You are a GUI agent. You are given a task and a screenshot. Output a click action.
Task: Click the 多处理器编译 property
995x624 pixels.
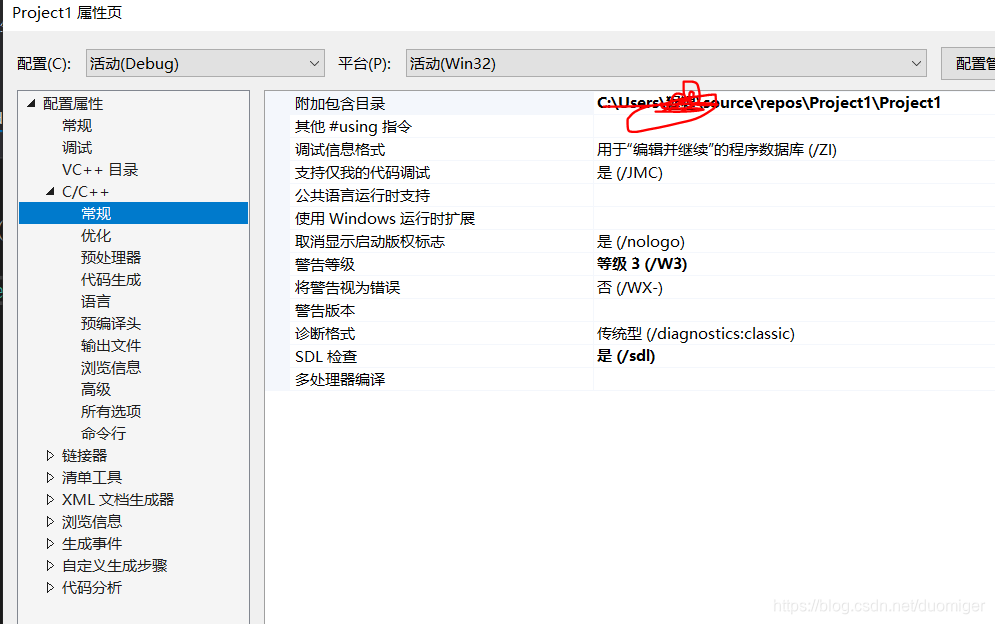pyautogui.click(x=340, y=379)
